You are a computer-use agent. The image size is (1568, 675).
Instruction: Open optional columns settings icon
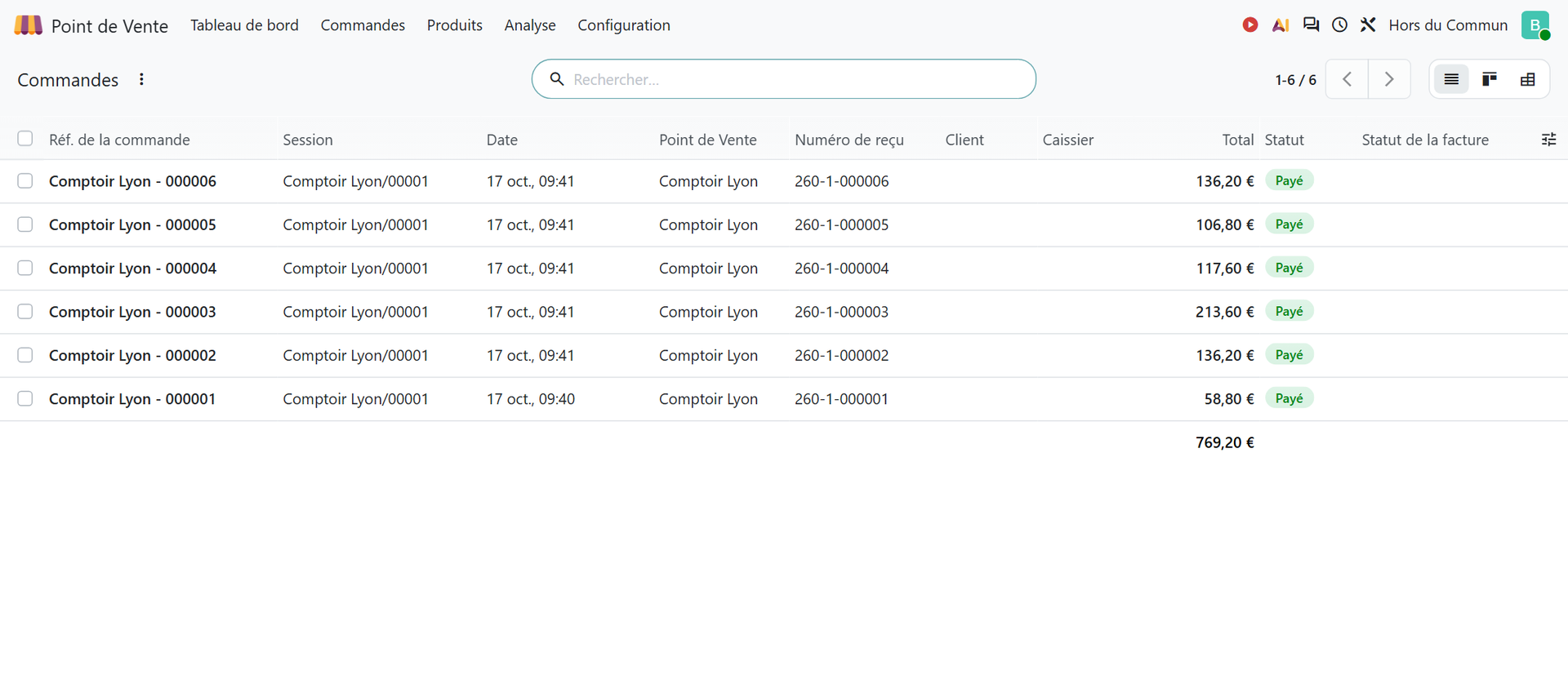coord(1548,140)
